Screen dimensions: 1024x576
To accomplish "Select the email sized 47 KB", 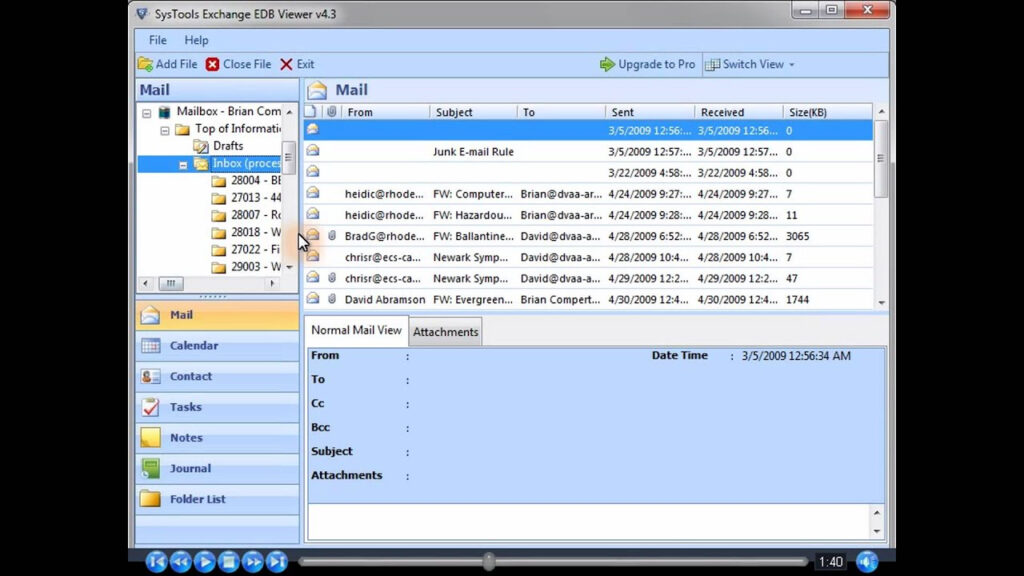I will click(588, 278).
